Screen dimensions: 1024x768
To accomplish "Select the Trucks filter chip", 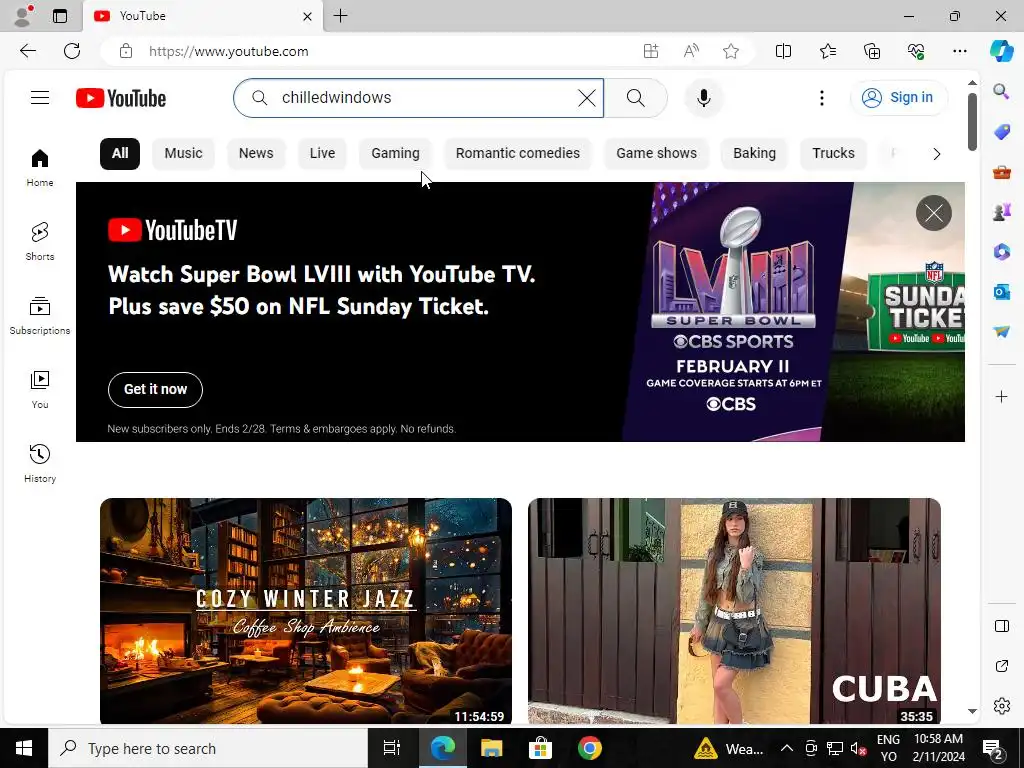I will point(833,153).
